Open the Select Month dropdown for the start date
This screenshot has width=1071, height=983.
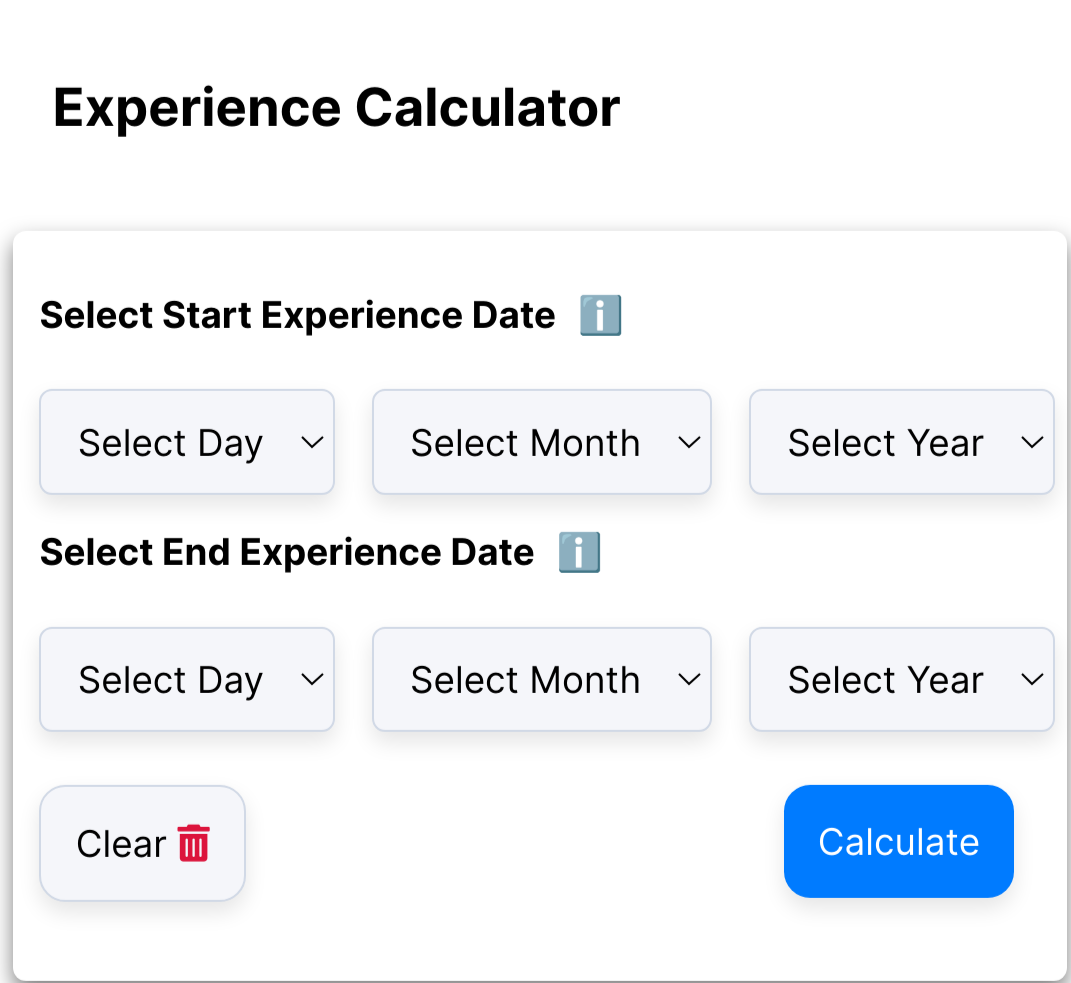point(541,442)
